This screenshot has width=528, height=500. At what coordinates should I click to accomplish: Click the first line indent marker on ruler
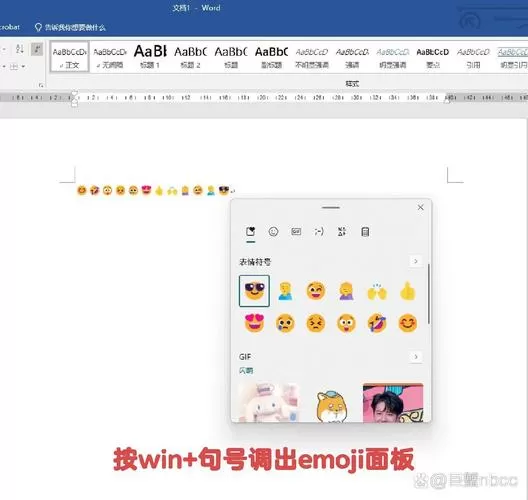point(74,93)
